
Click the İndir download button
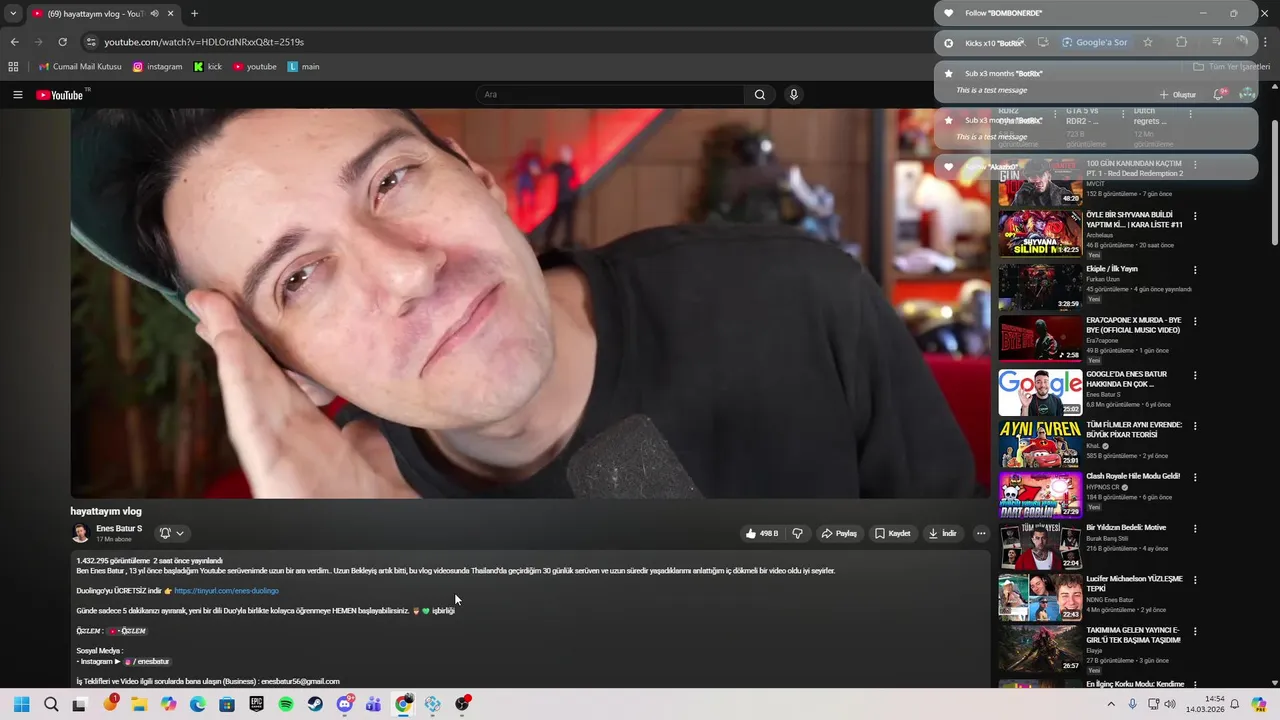(x=942, y=533)
